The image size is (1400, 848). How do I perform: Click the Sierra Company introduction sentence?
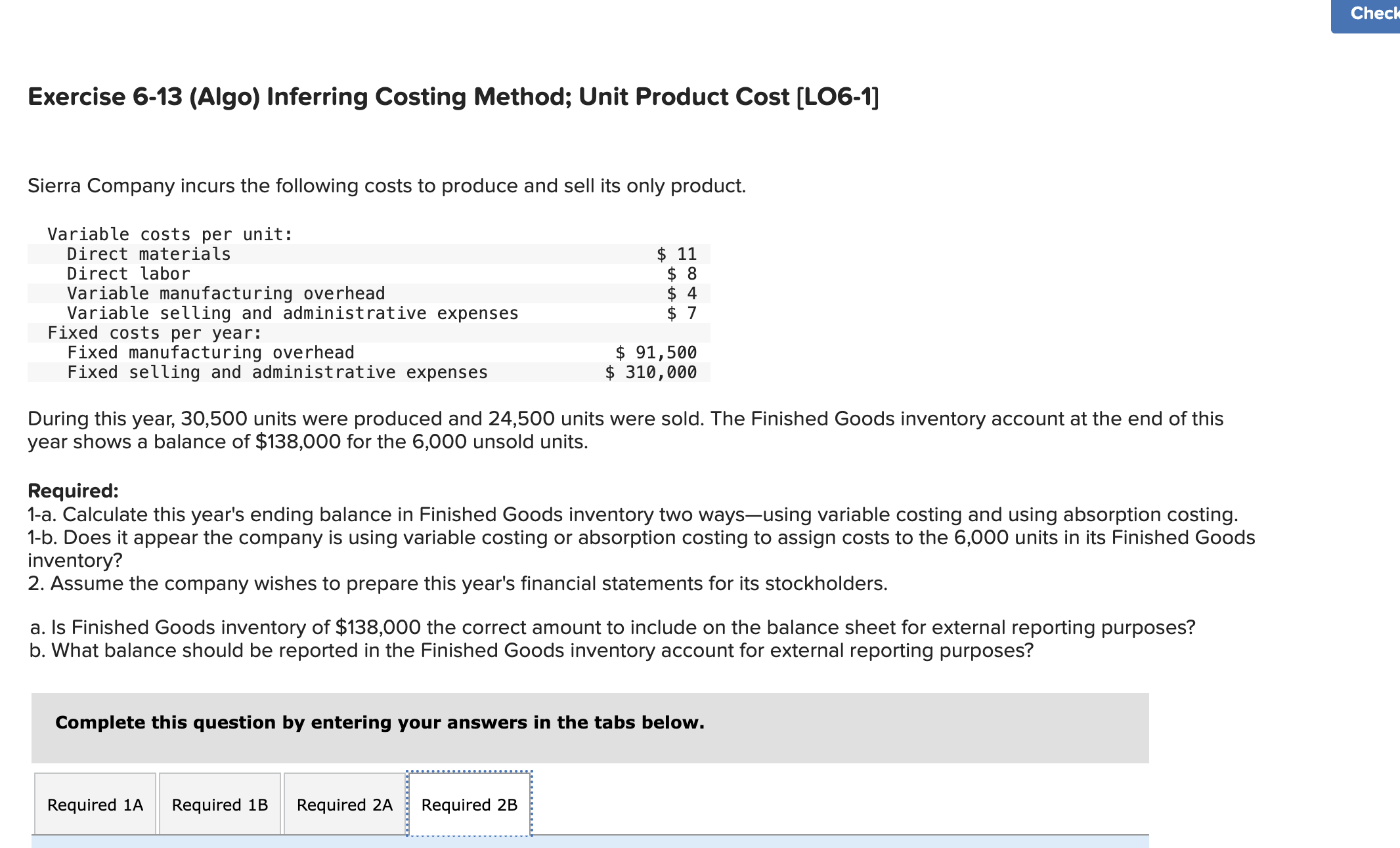[x=386, y=185]
